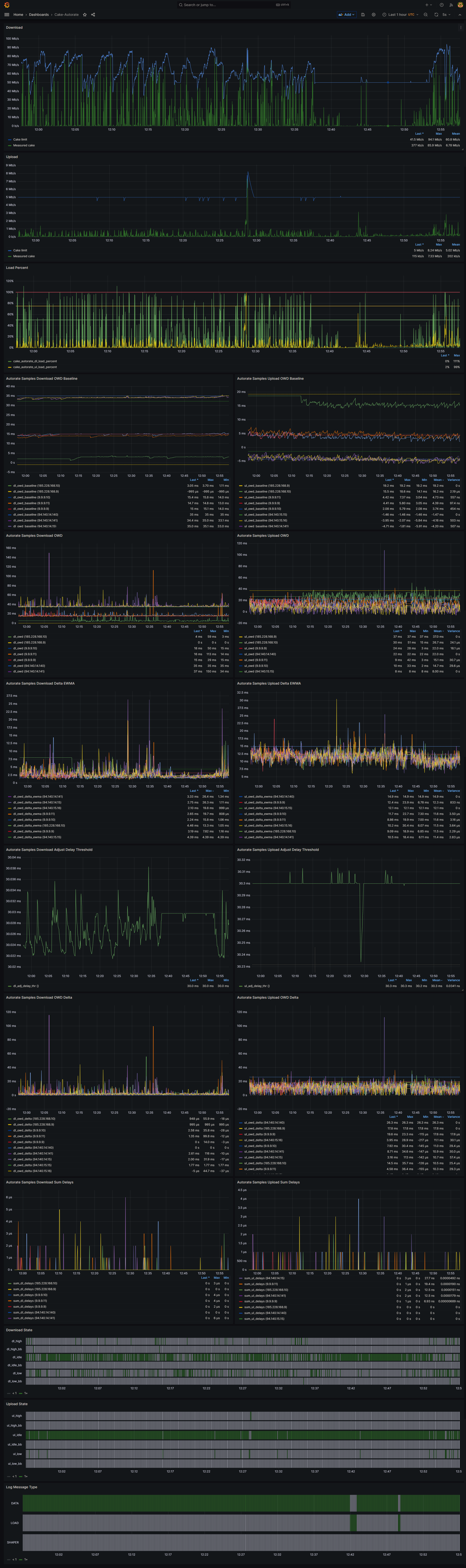Sort Upload OWD Baseline legend by Variance
Screen dimensions: 466x1568
click(454, 480)
